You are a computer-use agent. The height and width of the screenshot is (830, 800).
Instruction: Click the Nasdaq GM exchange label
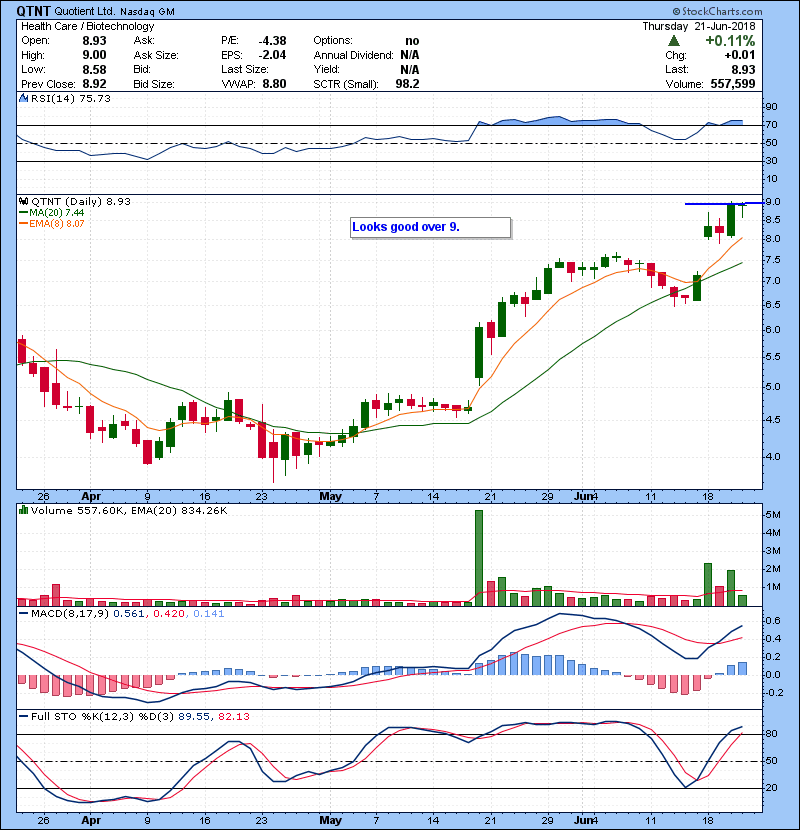pos(147,12)
